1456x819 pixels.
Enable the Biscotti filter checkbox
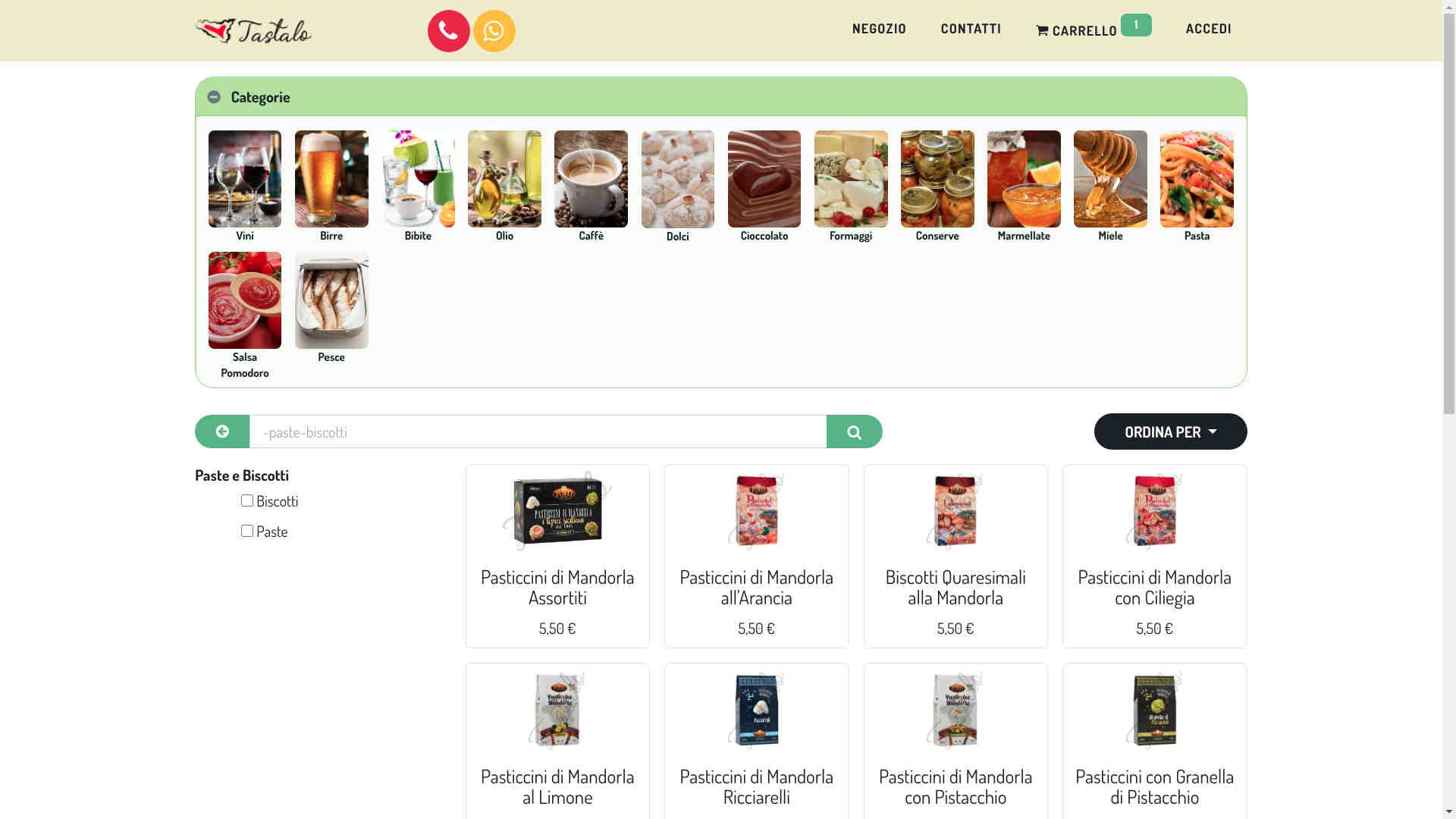247,500
